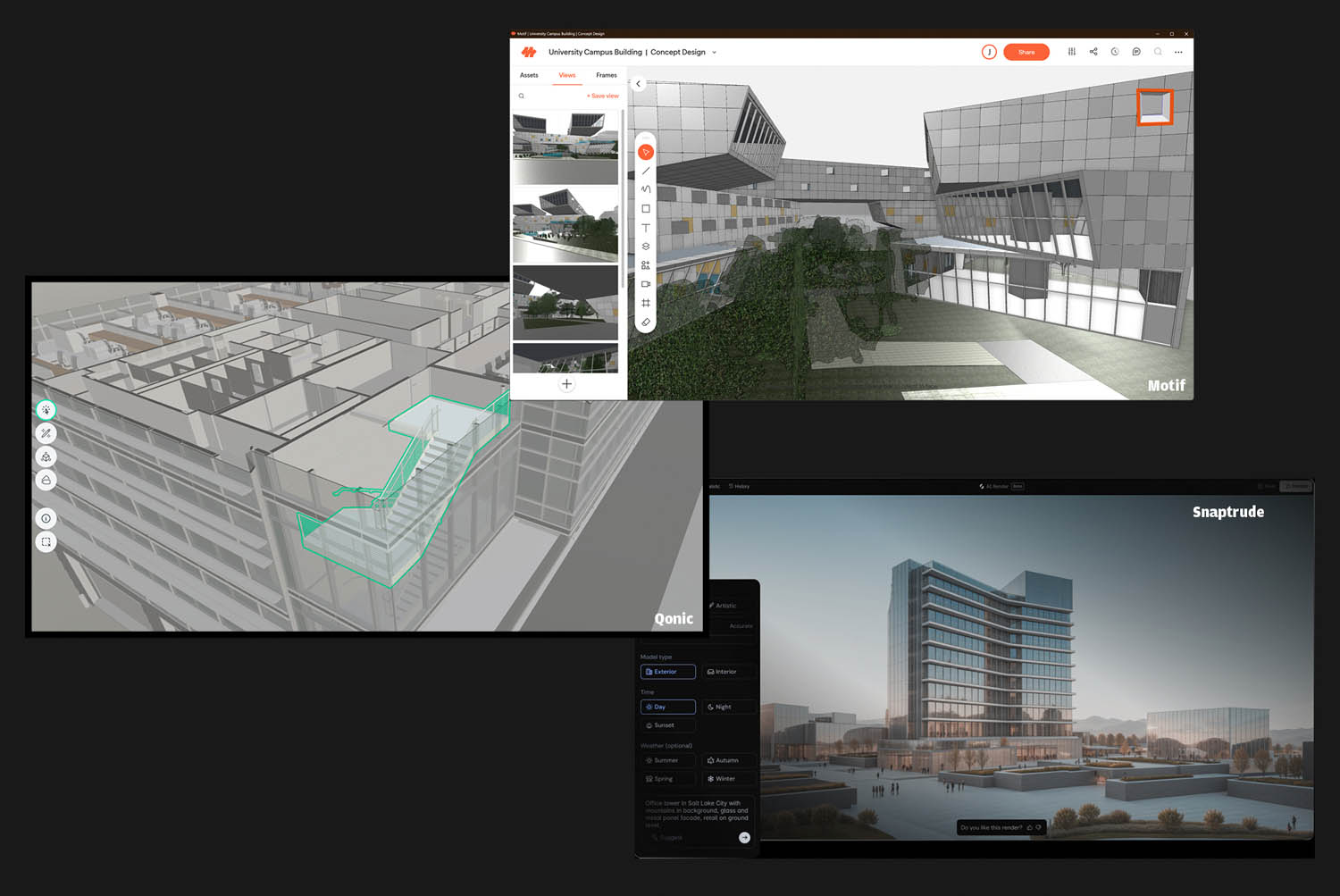
Task: Give thumbs up on the Snaptrude render
Action: coord(1029,828)
